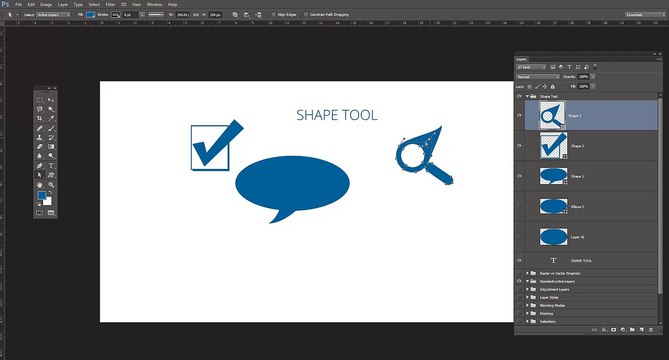Enable the Align Edges checkbox
The height and width of the screenshot is (360, 669).
tap(274, 15)
